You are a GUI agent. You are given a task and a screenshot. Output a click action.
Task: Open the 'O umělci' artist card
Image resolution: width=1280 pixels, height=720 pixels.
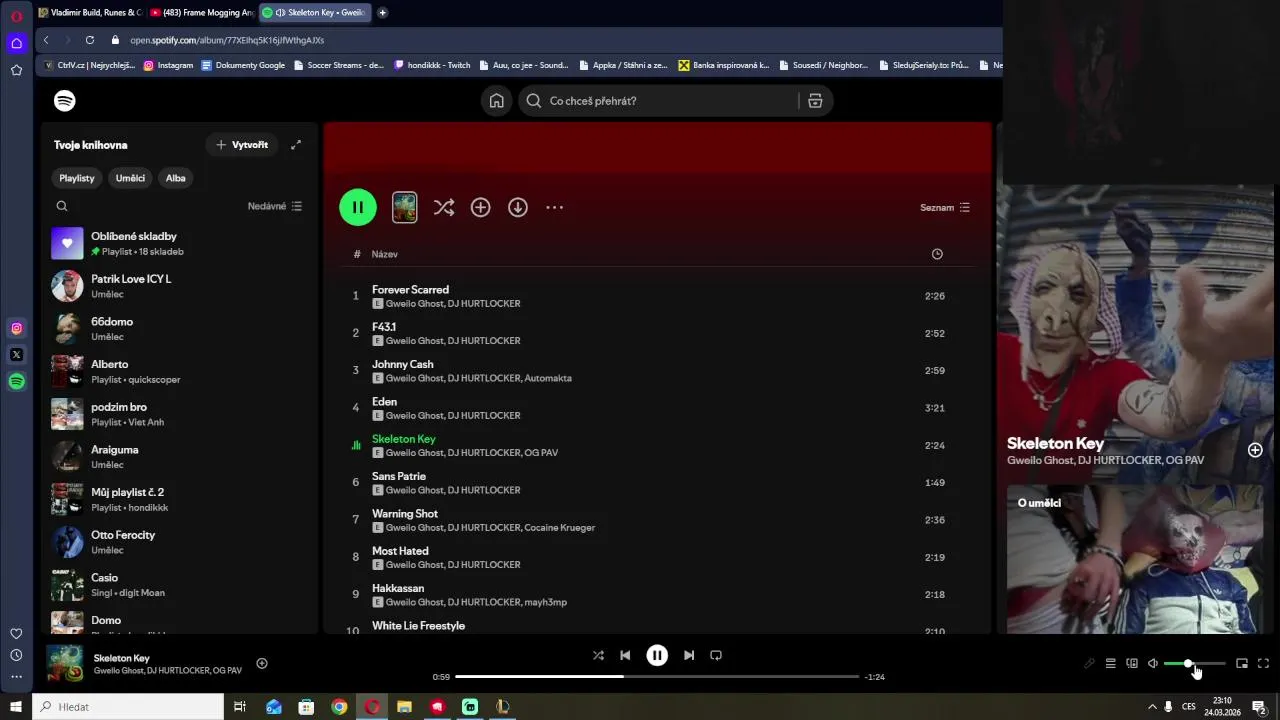pyautogui.click(x=1135, y=560)
